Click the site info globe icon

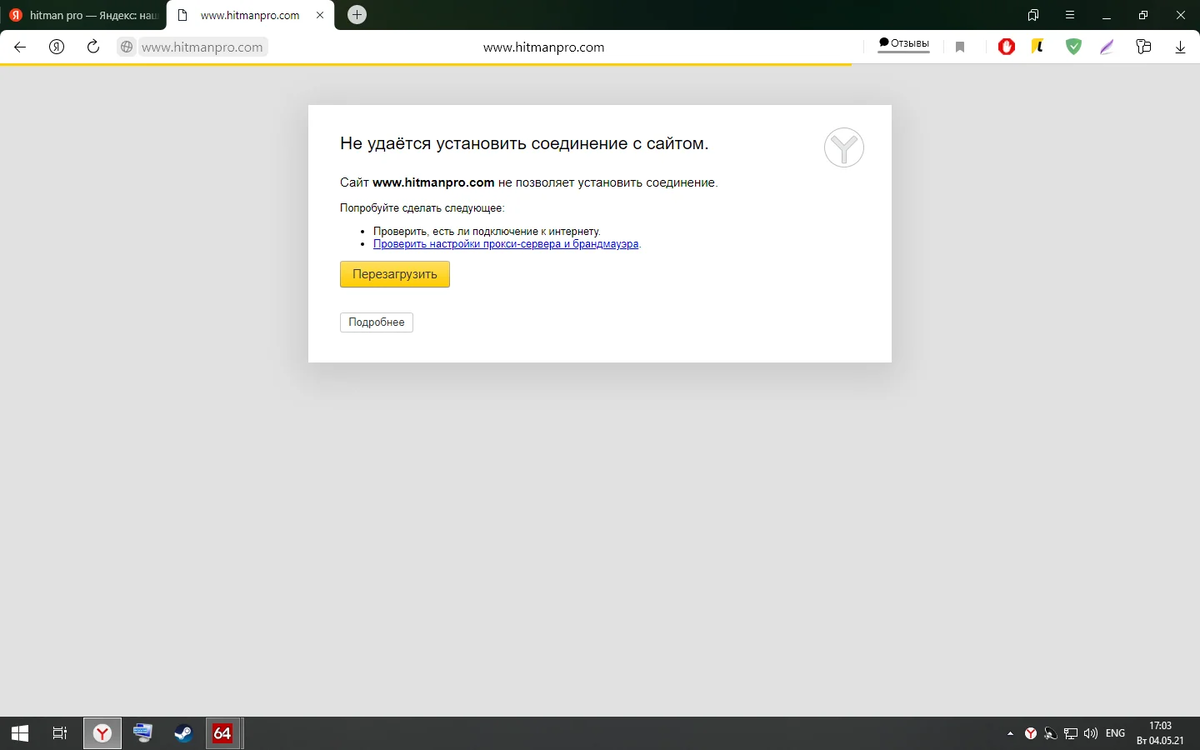tap(126, 47)
